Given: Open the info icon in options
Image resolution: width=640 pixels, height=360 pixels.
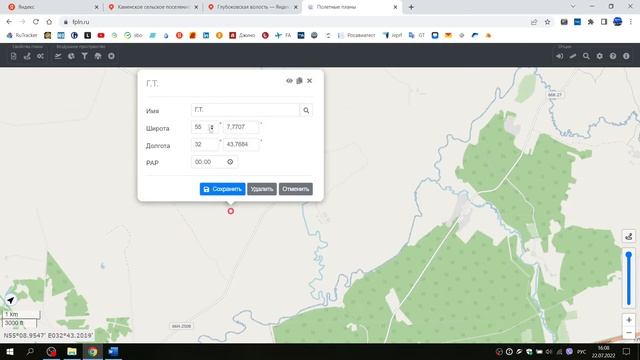Looking at the screenshot, I should pyautogui.click(x=626, y=56).
